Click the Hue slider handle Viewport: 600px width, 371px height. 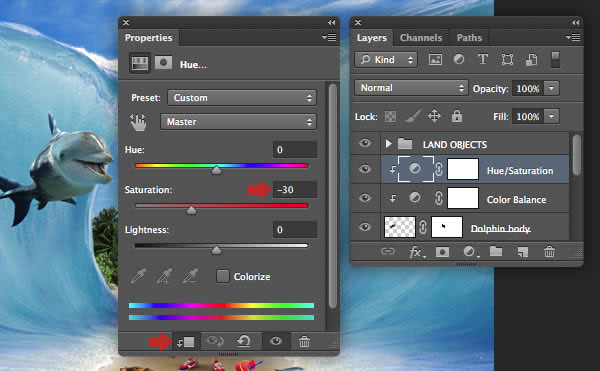(217, 170)
